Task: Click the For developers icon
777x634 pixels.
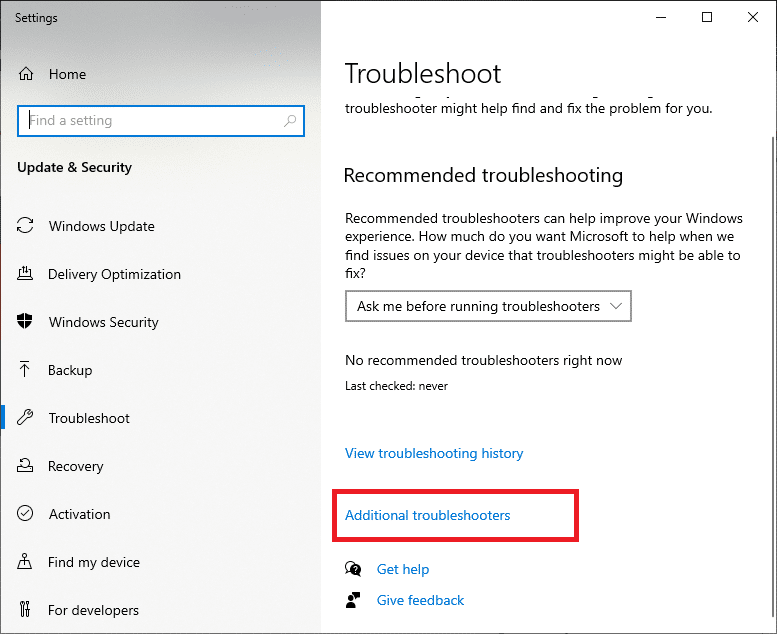Action: click(26, 610)
